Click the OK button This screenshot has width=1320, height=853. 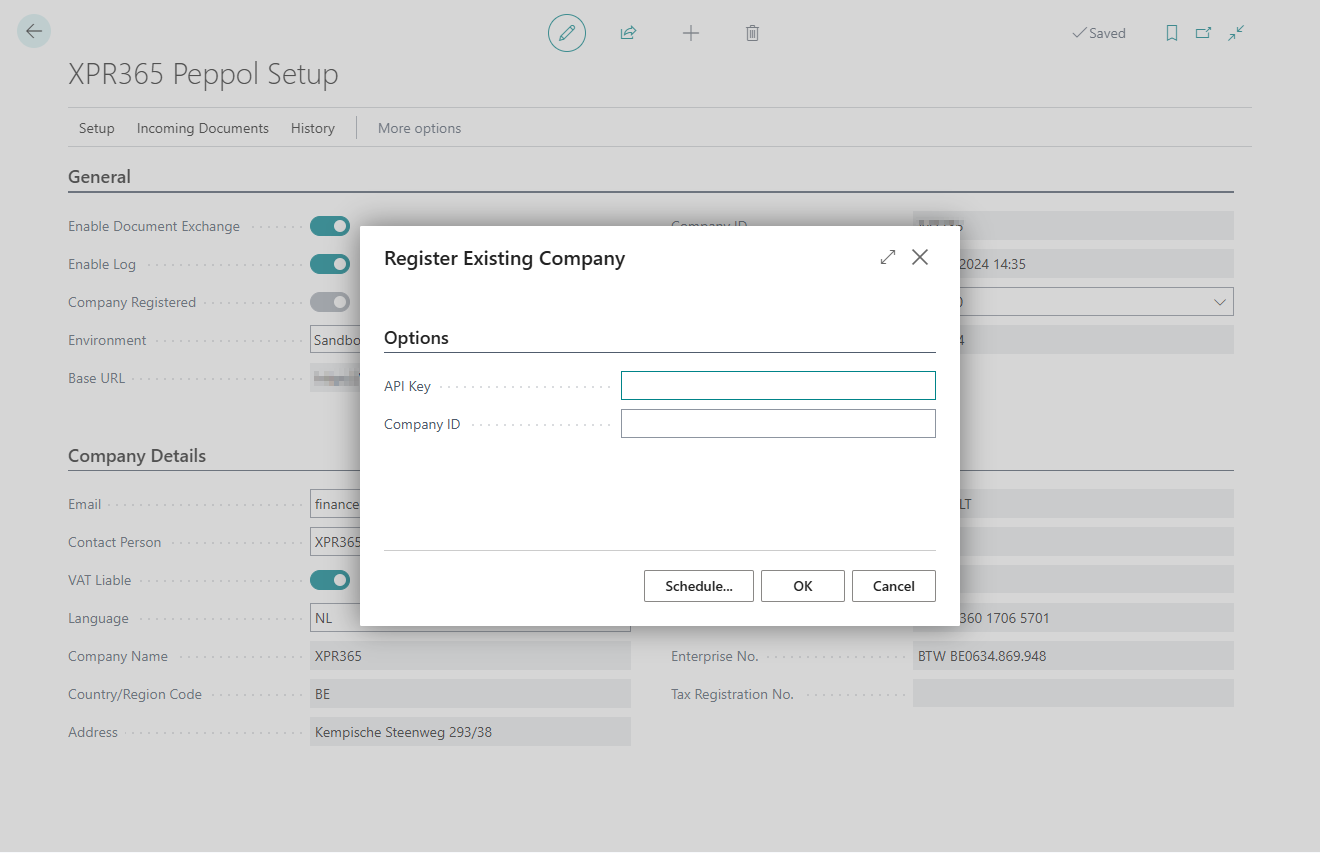(803, 586)
